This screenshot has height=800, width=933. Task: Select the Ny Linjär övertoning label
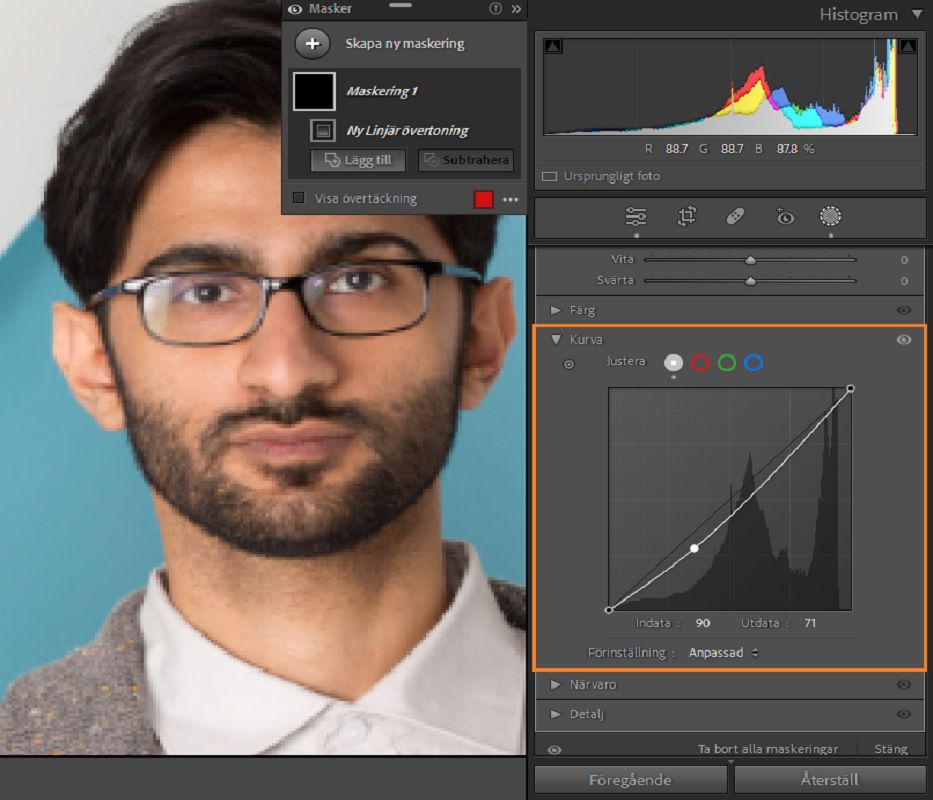point(407,130)
